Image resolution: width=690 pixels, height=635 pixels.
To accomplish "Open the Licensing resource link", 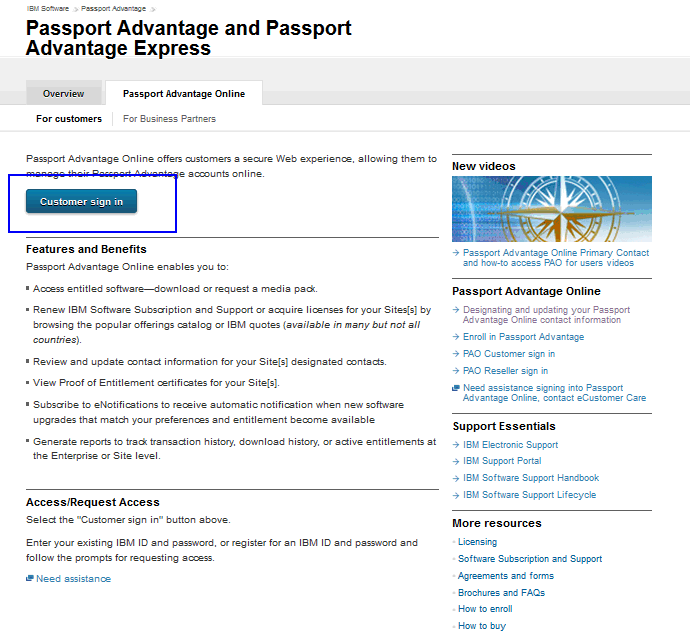I will click(x=477, y=542).
